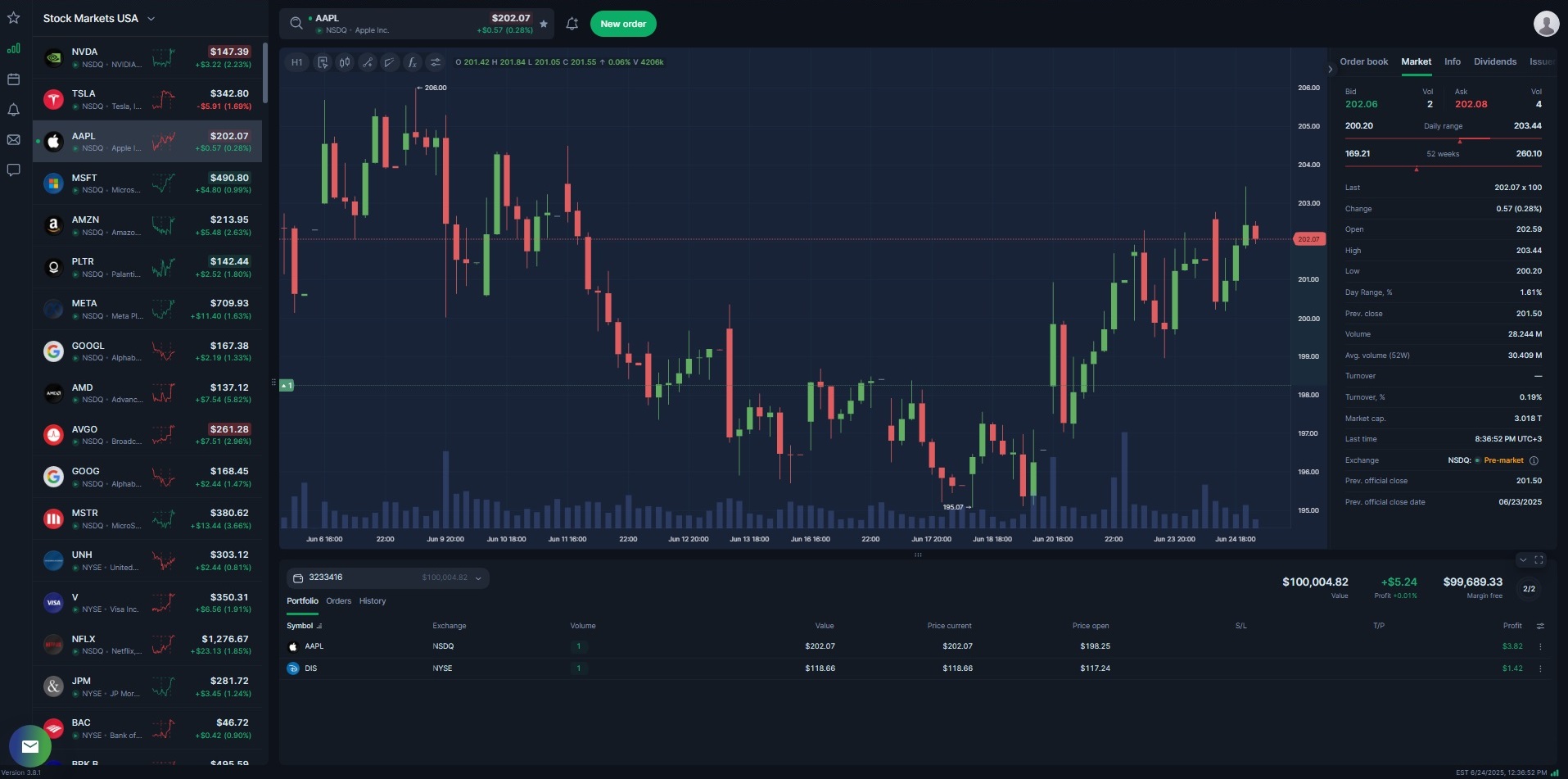The height and width of the screenshot is (779, 1568).
Task: Click the Pre-market info icon
Action: click(1534, 460)
